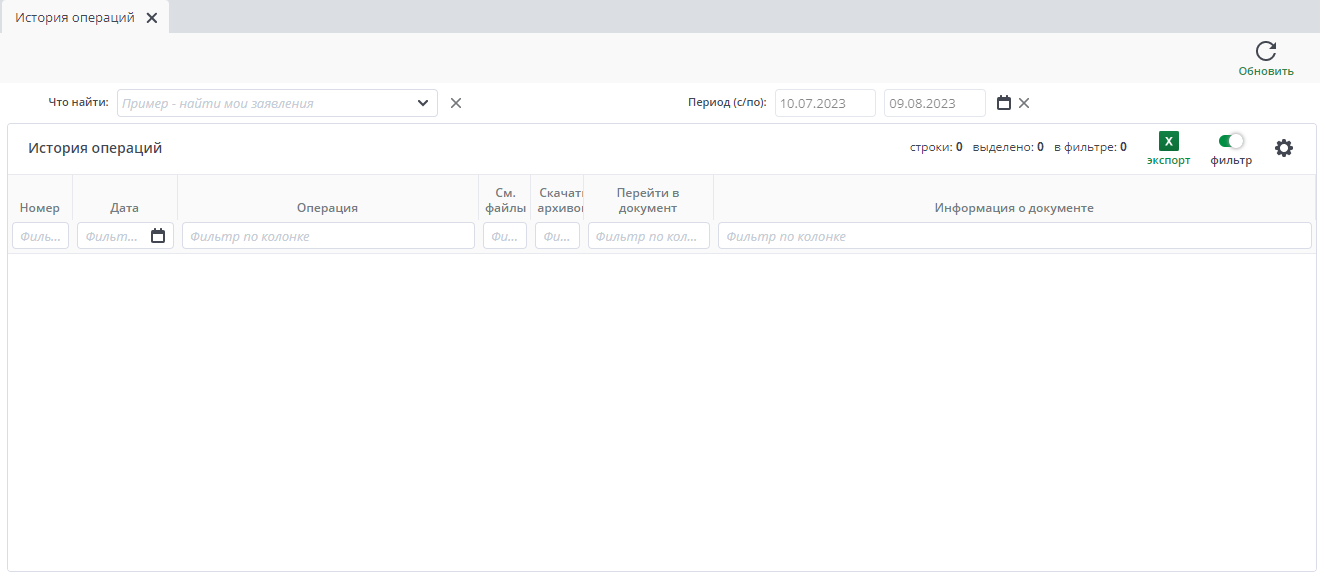Click the Обновить refresh icon
Screen dimensions: 1320x576
[1265, 52]
